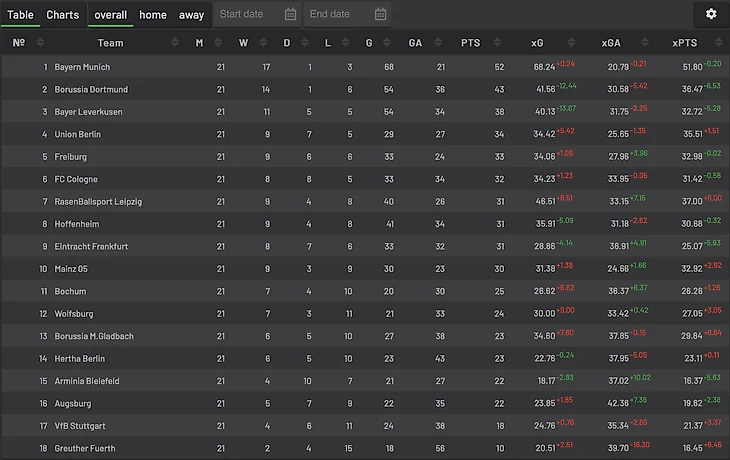
Task: Sort by goals G column arrows
Action: point(386,43)
